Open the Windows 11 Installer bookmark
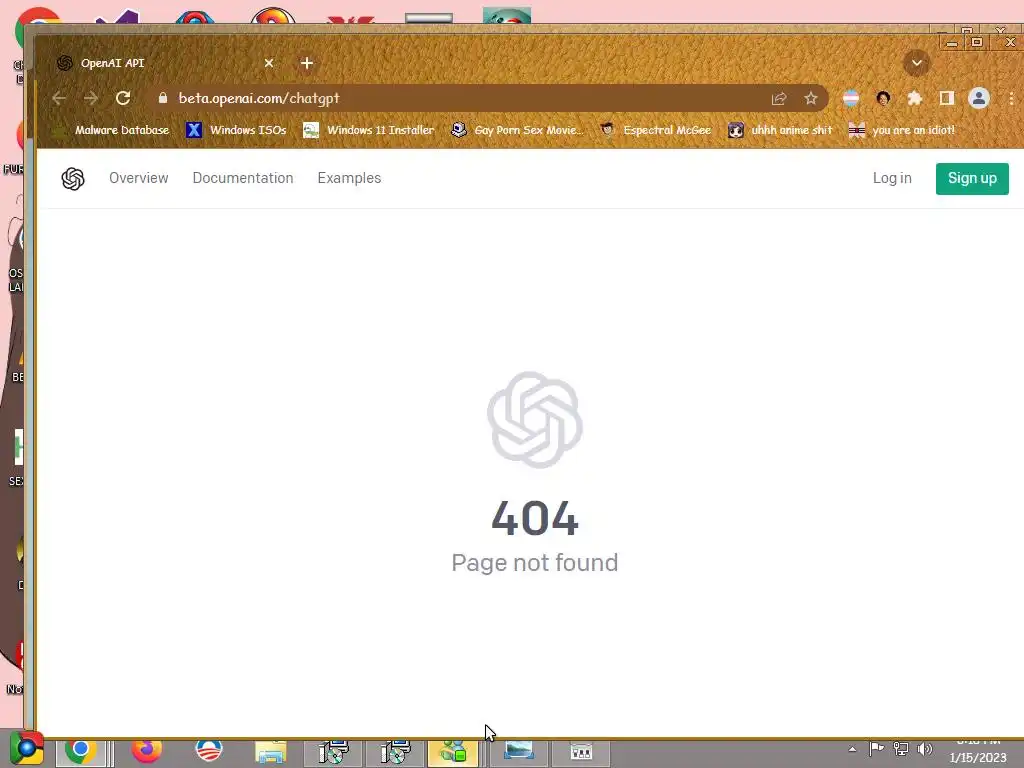 [x=369, y=130]
